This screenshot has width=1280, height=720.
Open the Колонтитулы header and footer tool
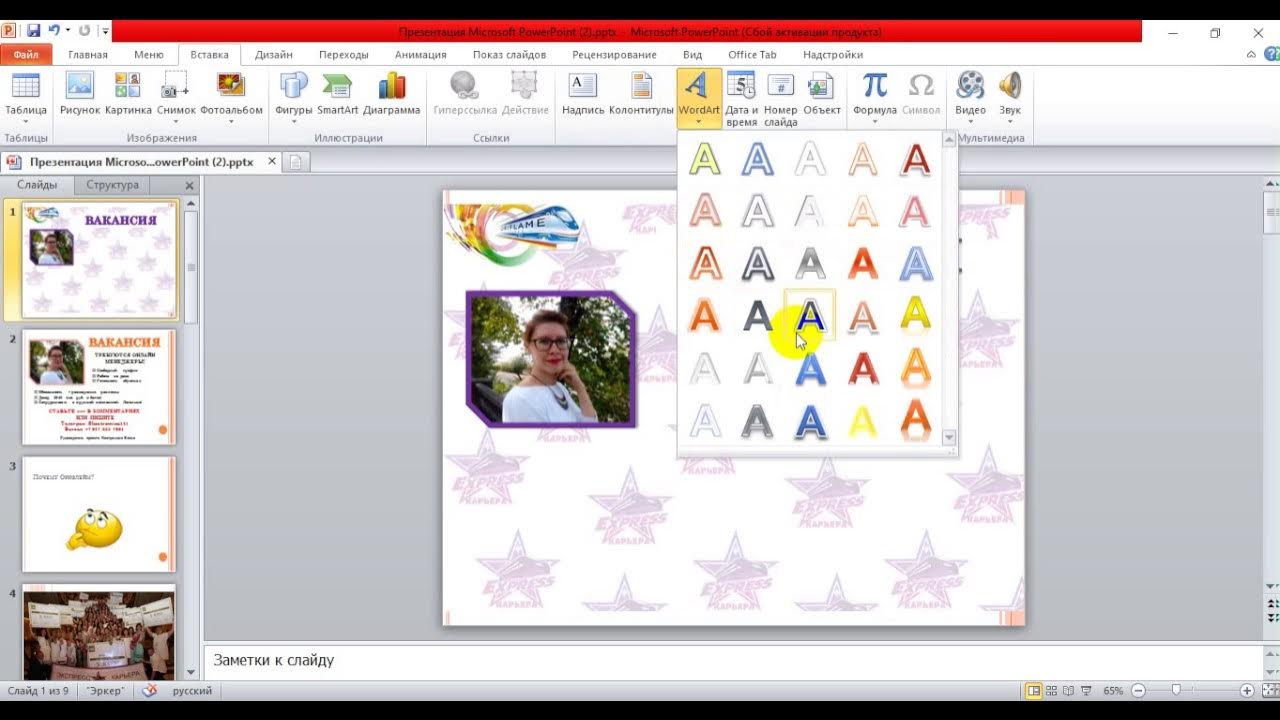641,94
